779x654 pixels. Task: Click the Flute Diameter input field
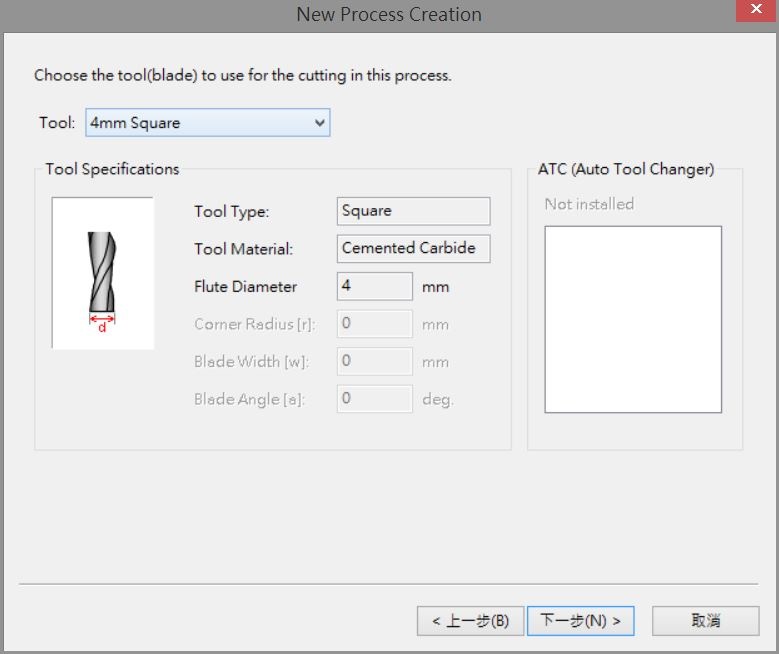(375, 286)
